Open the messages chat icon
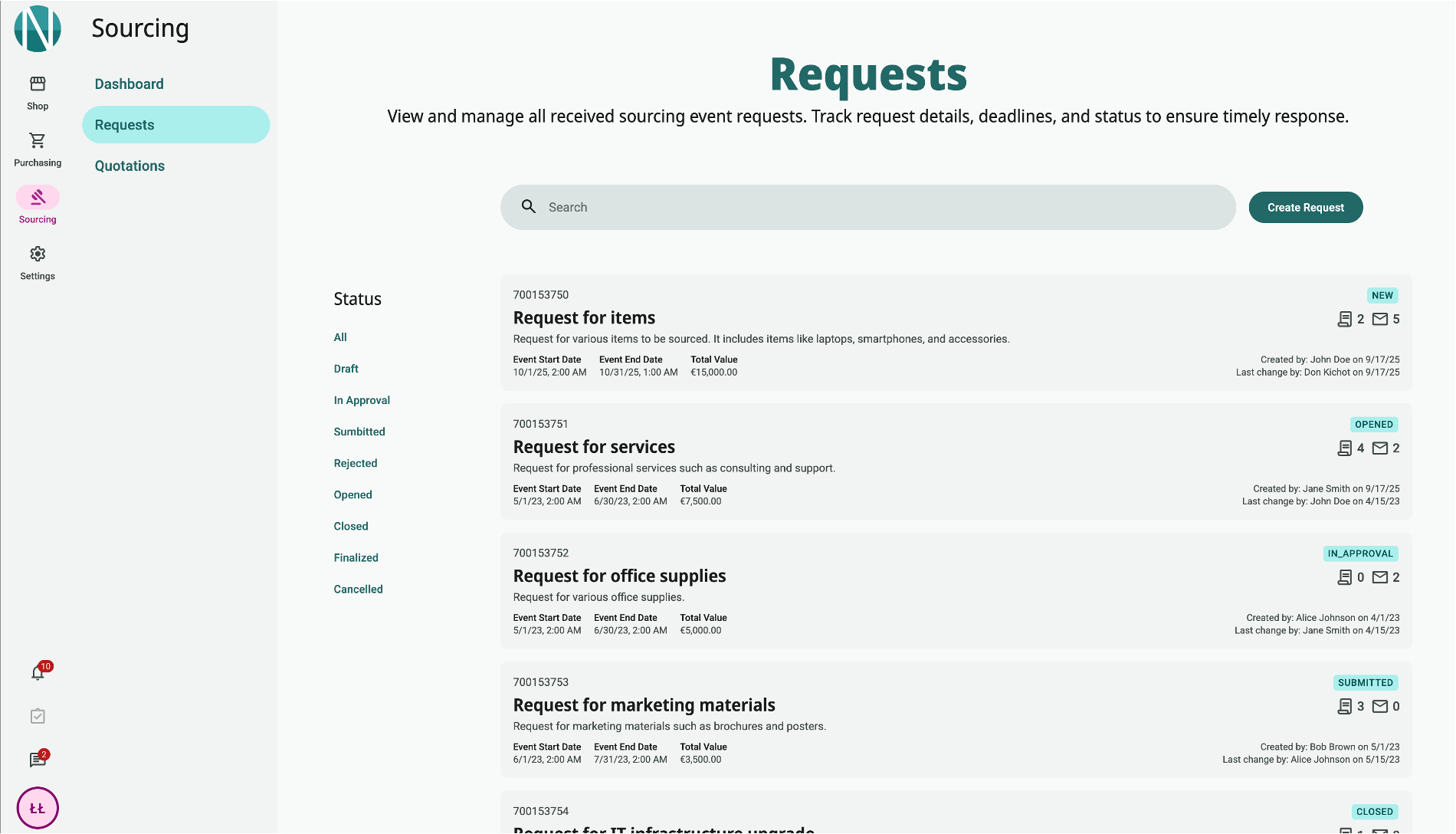This screenshot has width=1456, height=834. pyautogui.click(x=38, y=760)
